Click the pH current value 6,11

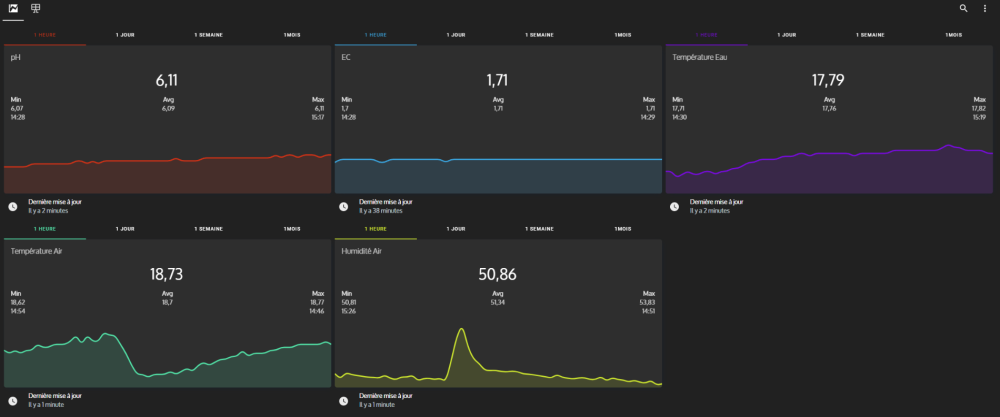tap(166, 80)
